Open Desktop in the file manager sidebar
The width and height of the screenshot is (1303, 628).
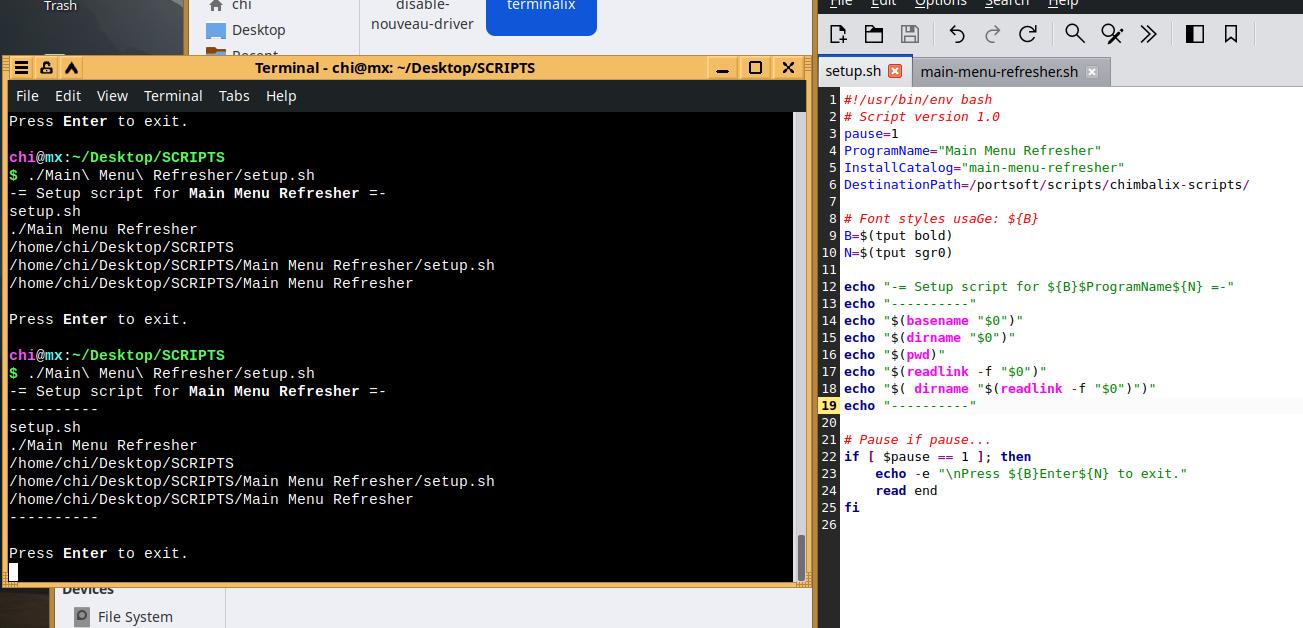(x=246, y=30)
